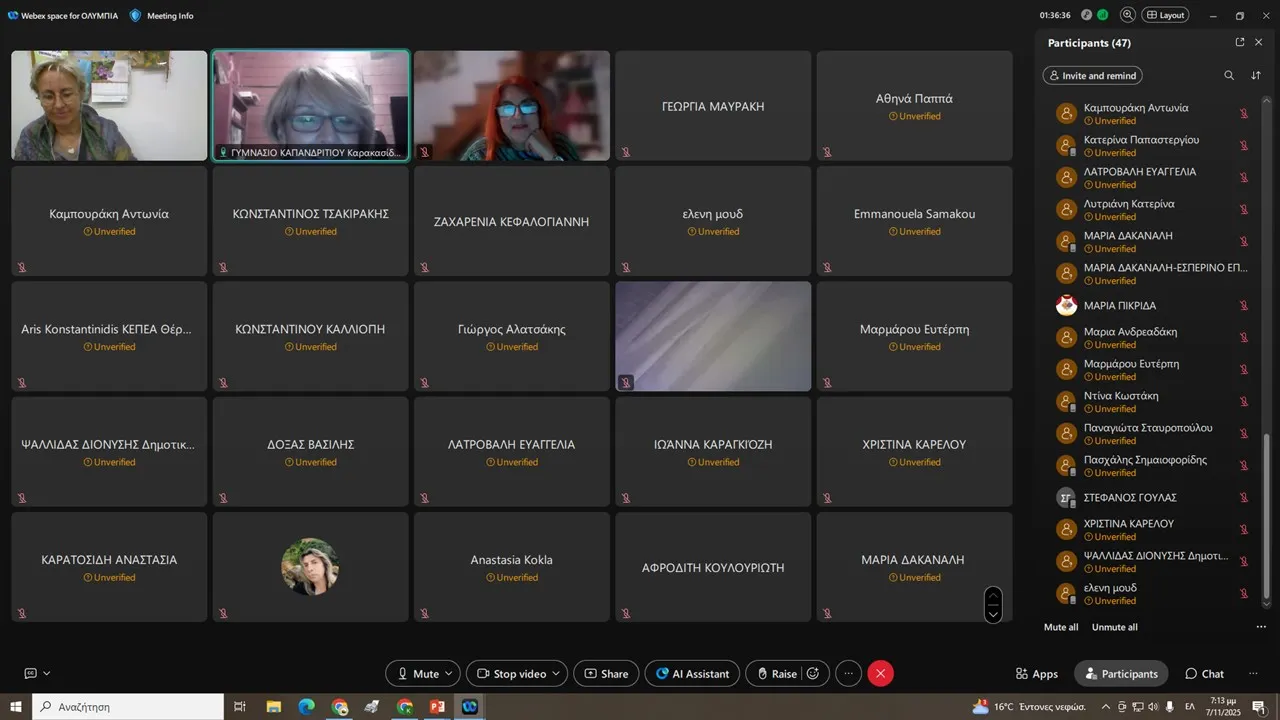Screen dimensions: 1280x720
Task: Launch PowerPoint from the taskbar
Action: point(437,707)
